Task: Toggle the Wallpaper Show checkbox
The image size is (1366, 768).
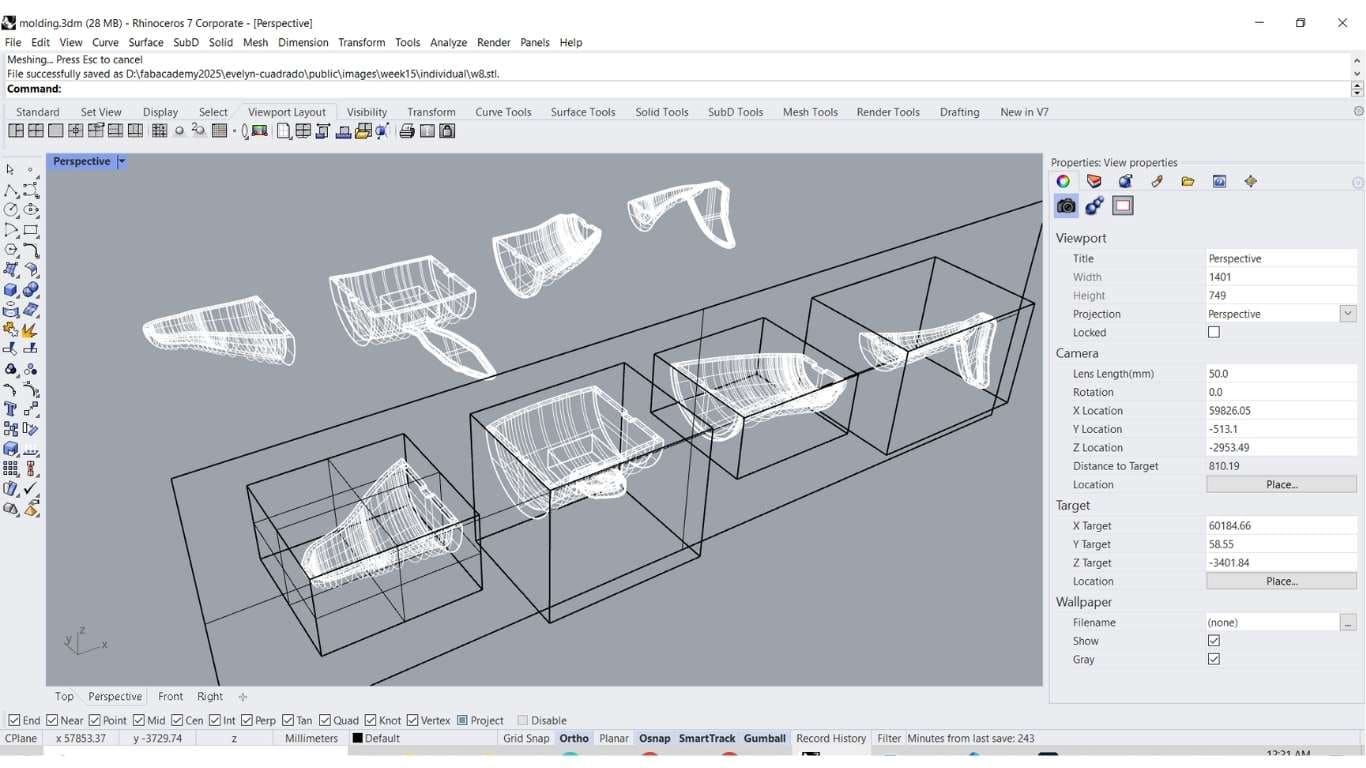Action: point(1214,641)
